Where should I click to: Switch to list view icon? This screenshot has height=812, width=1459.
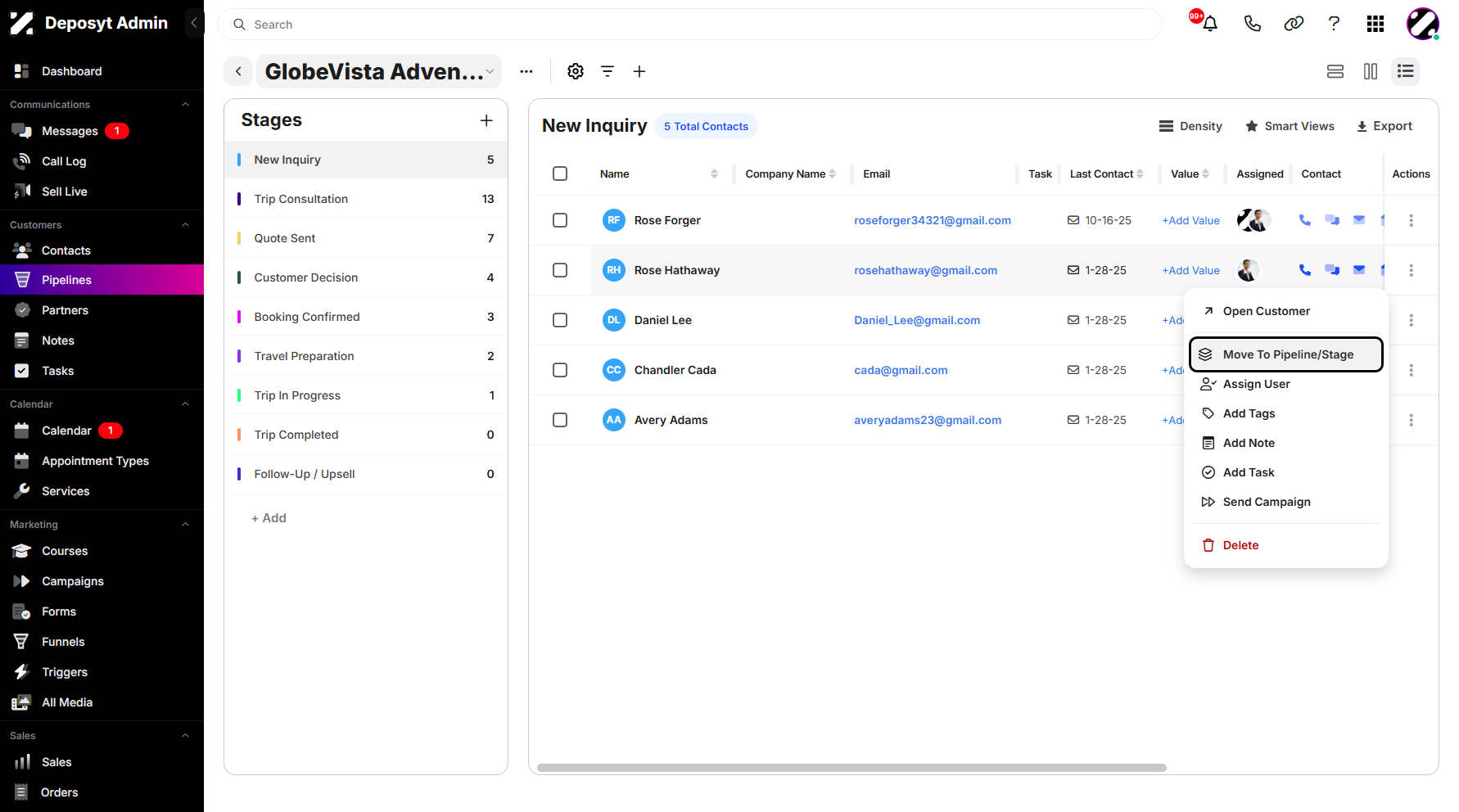pos(1406,71)
